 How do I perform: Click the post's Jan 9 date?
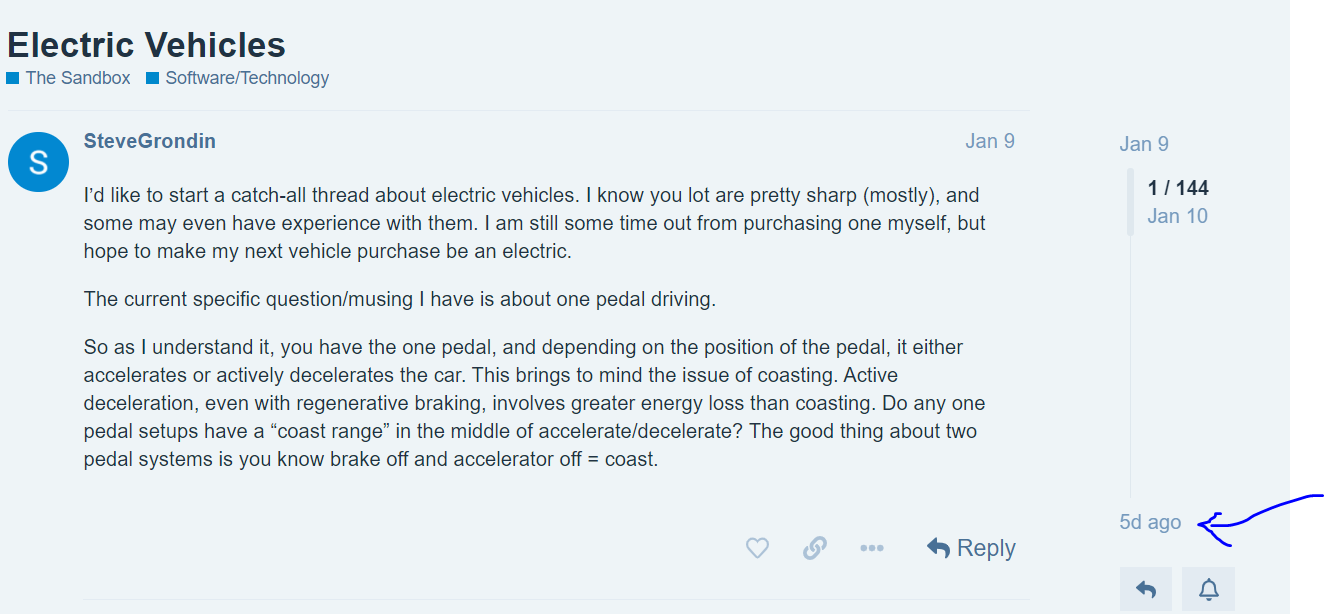tap(990, 141)
